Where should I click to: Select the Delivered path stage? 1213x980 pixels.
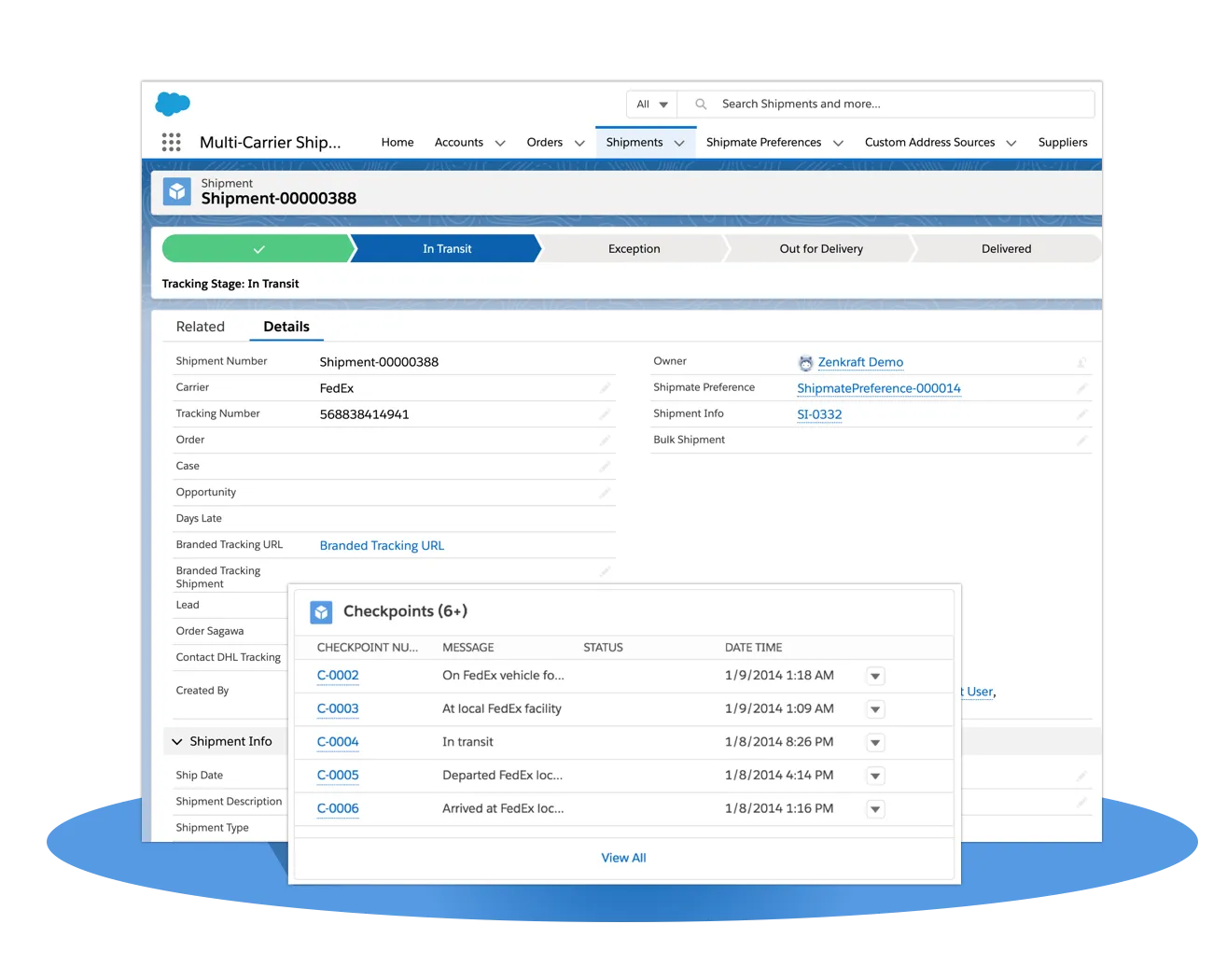(x=1006, y=248)
